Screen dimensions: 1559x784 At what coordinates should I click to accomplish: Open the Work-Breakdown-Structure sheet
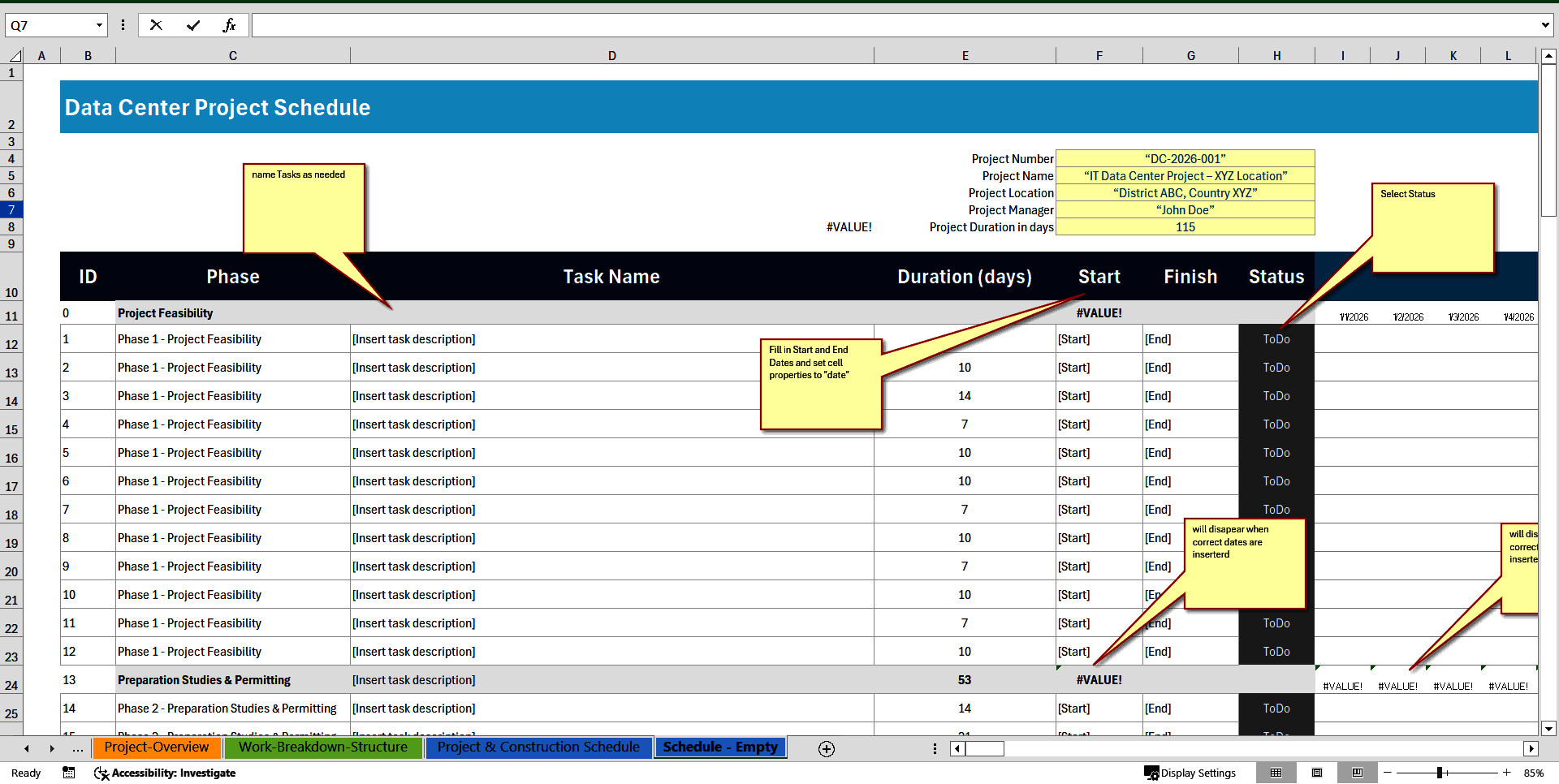tap(323, 747)
